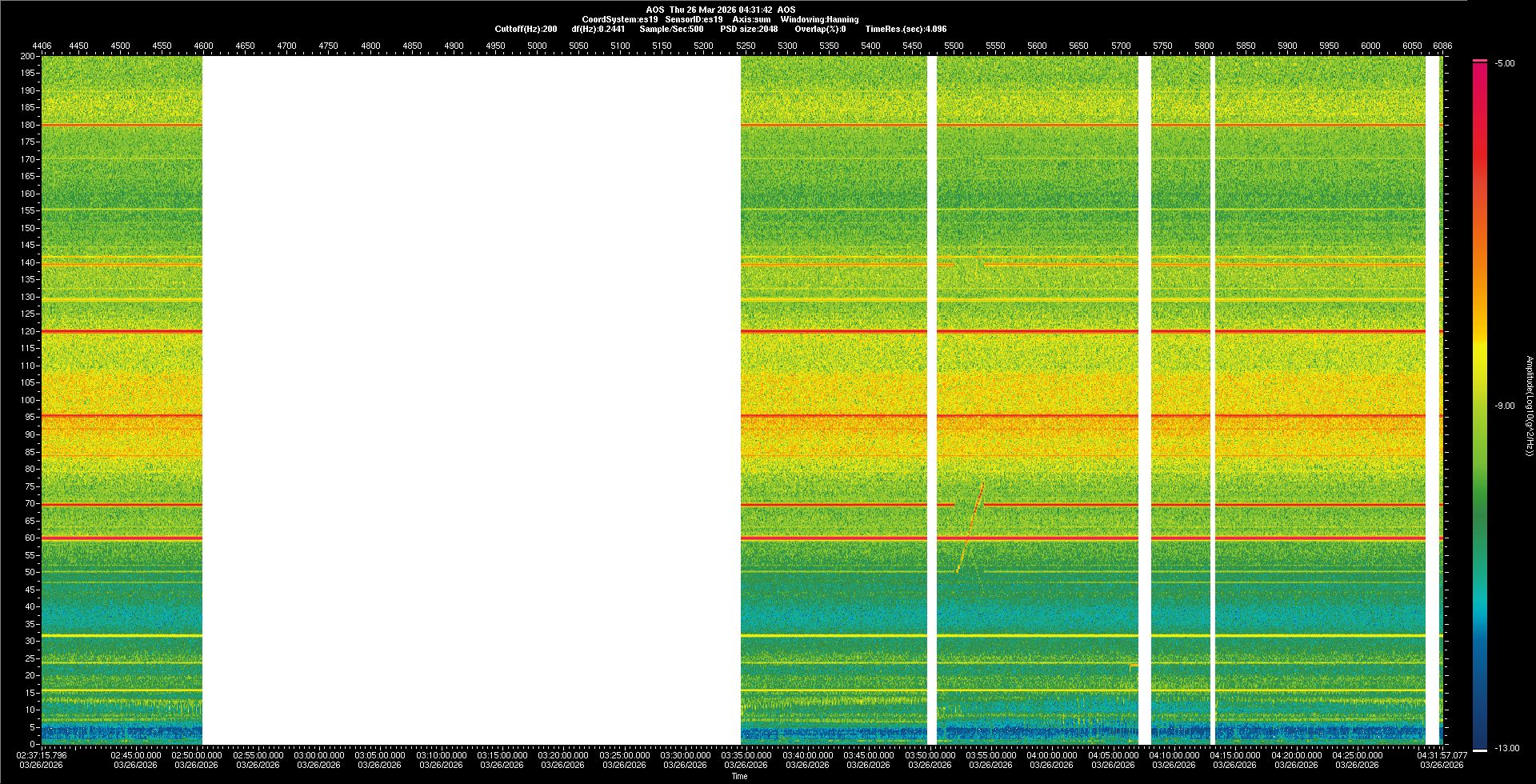This screenshot has width=1536, height=784.
Task: Click the PSD size:2048 parameter
Action: coord(749,29)
